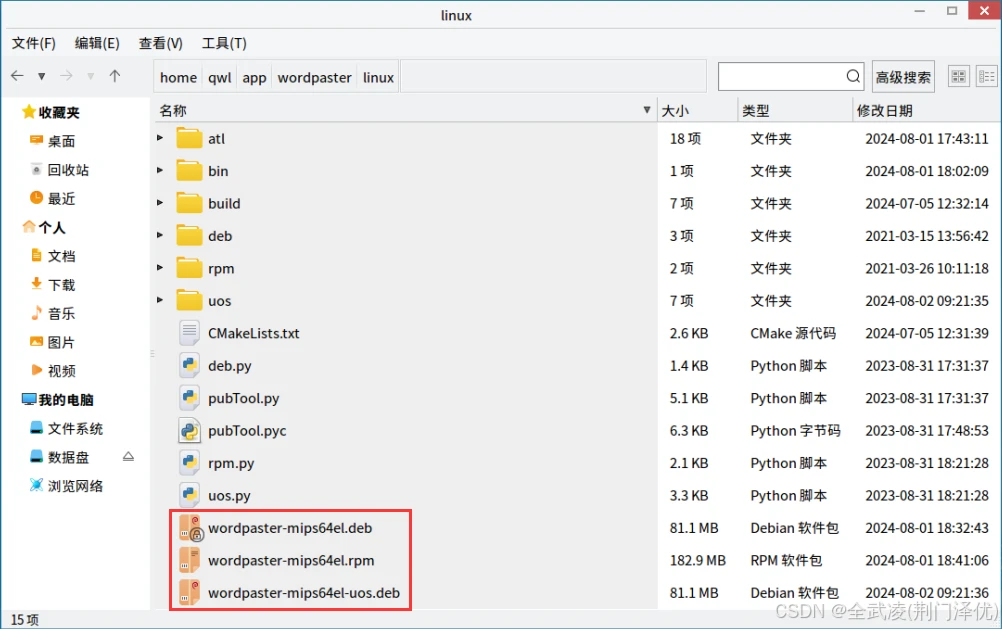This screenshot has width=1002, height=629.
Task: Navigate to app in breadcrumb
Action: point(254,77)
